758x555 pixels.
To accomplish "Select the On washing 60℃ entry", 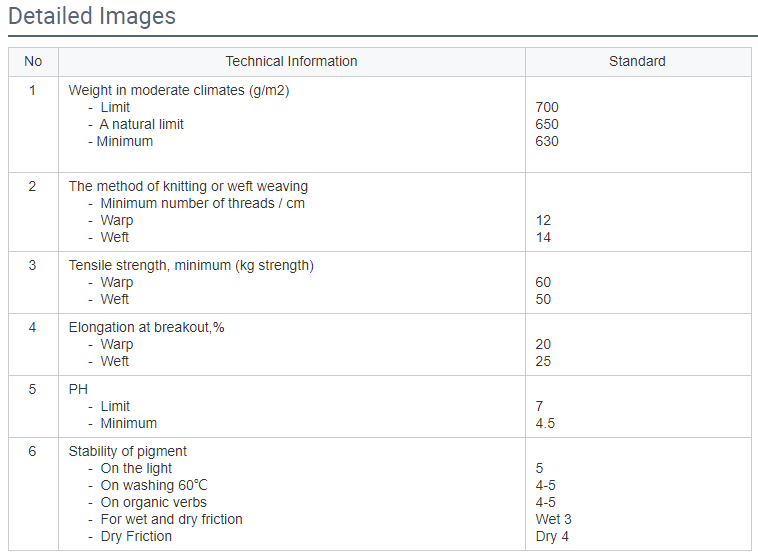I will tap(146, 485).
